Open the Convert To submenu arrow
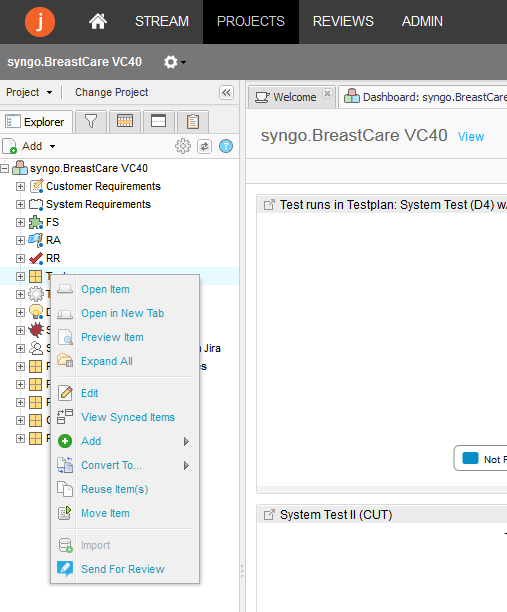This screenshot has height=612, width=507. (x=187, y=466)
